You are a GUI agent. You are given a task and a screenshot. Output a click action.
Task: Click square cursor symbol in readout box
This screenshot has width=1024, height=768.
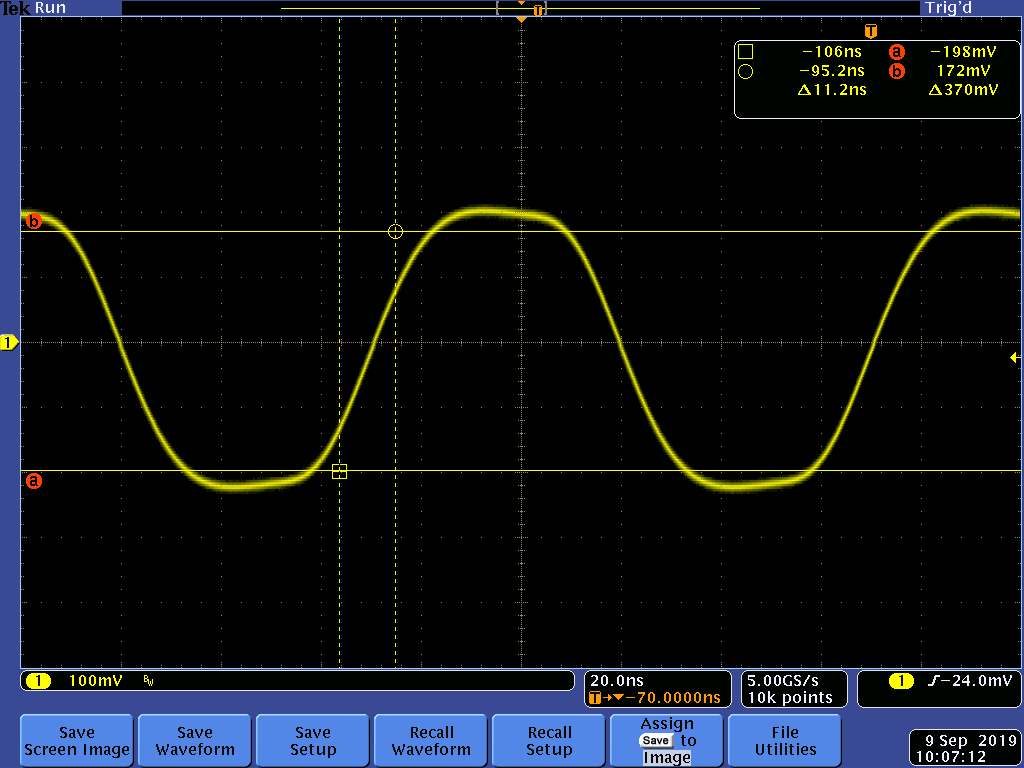click(745, 52)
